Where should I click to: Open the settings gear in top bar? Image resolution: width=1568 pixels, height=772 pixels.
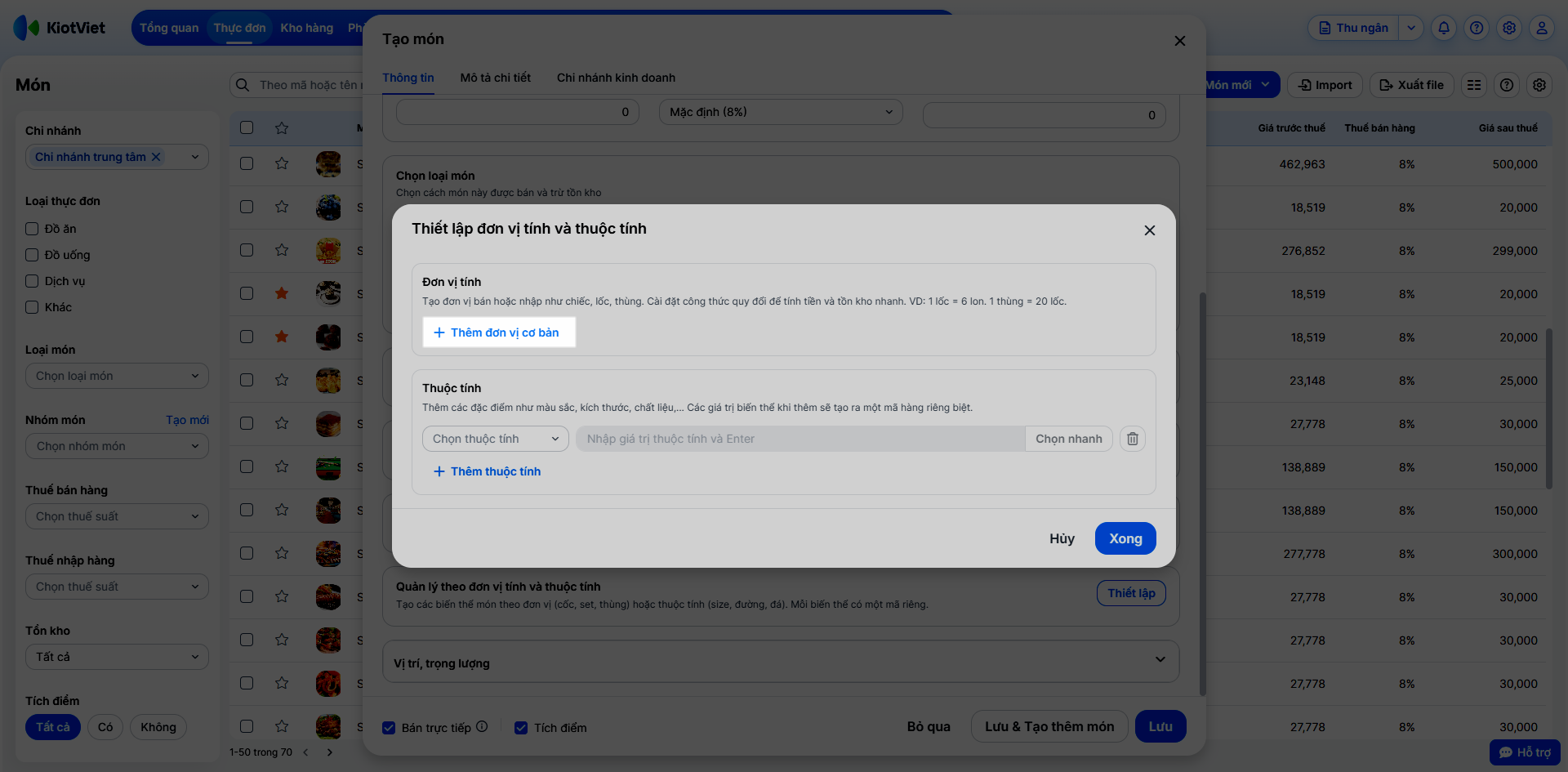[x=1509, y=28]
